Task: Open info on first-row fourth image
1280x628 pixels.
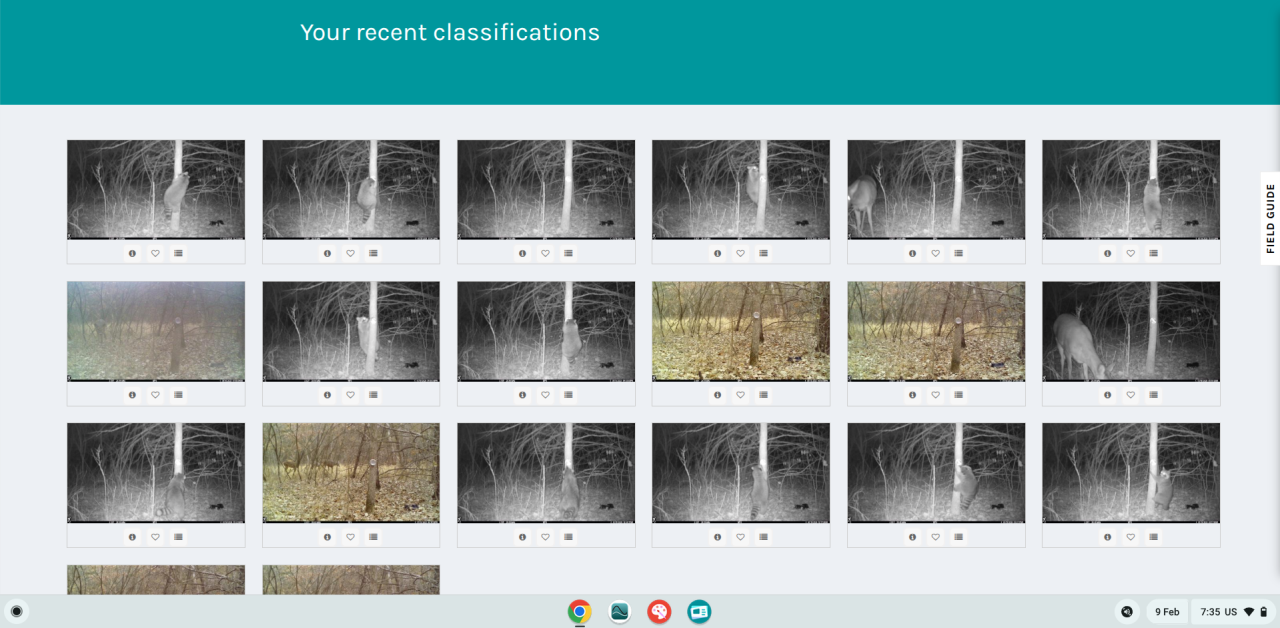Action: (717, 253)
